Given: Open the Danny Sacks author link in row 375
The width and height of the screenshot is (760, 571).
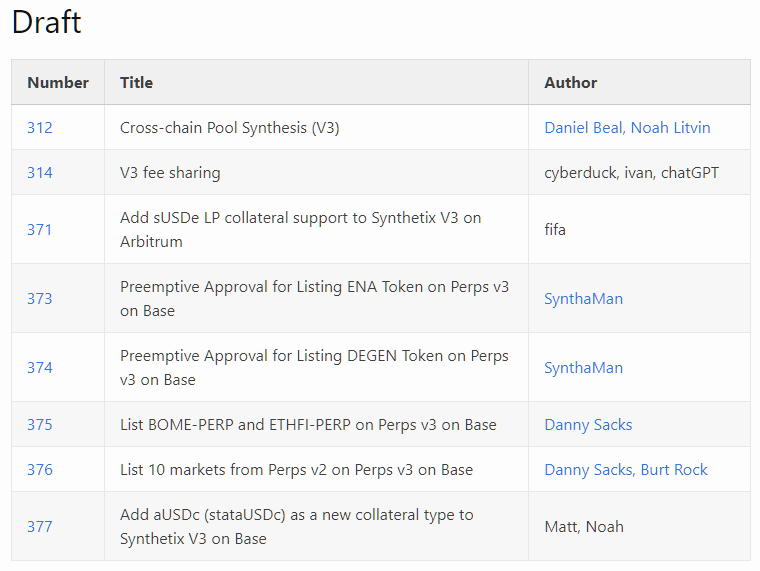Looking at the screenshot, I should pos(588,425).
